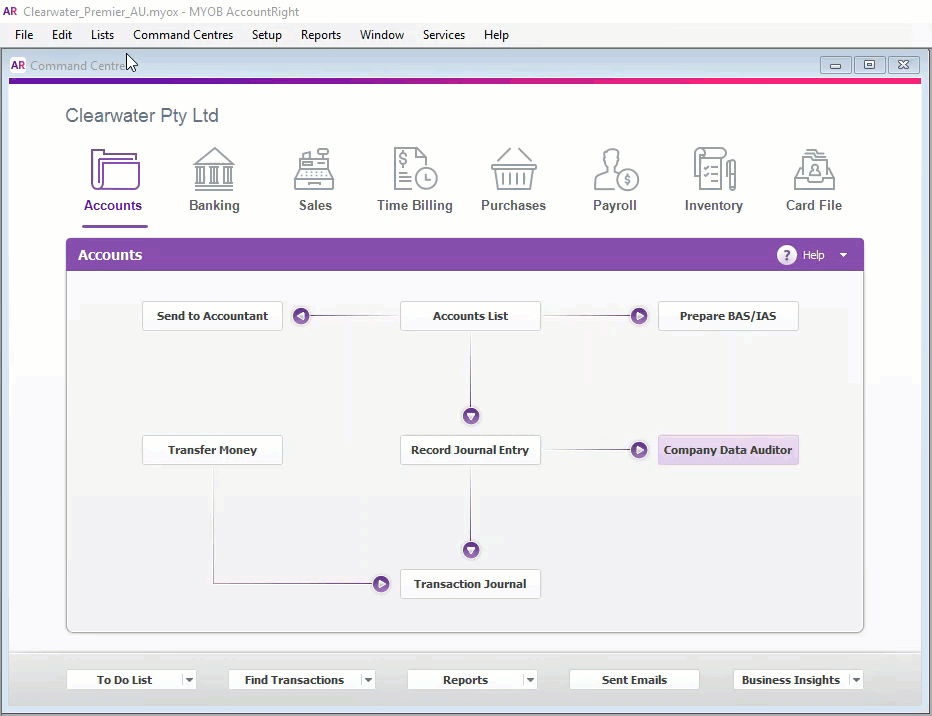Expand the Find Transactions dropdown arrow
The width and height of the screenshot is (932, 716).
pyautogui.click(x=369, y=680)
